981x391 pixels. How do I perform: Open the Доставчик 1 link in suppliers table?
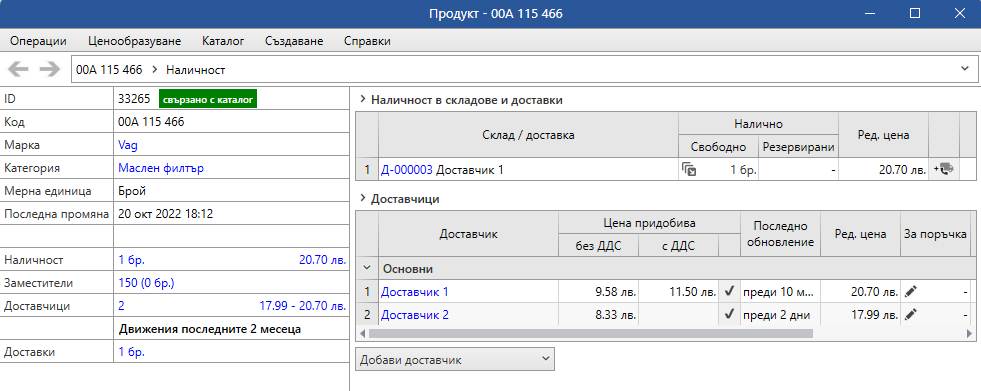(x=415, y=292)
